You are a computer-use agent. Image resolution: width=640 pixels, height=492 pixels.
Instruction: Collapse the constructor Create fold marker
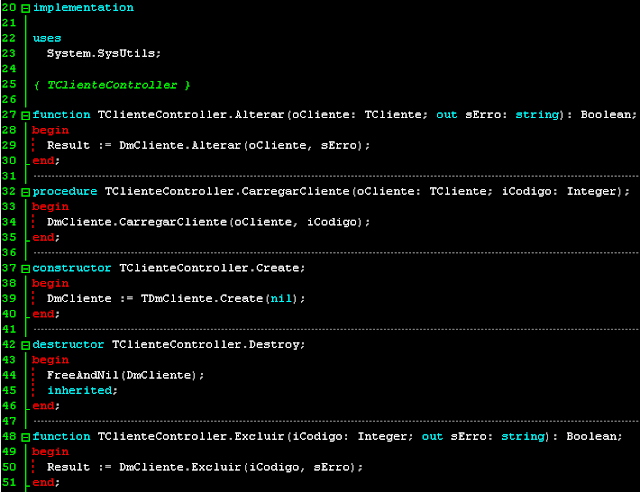pyautogui.click(x=25, y=269)
